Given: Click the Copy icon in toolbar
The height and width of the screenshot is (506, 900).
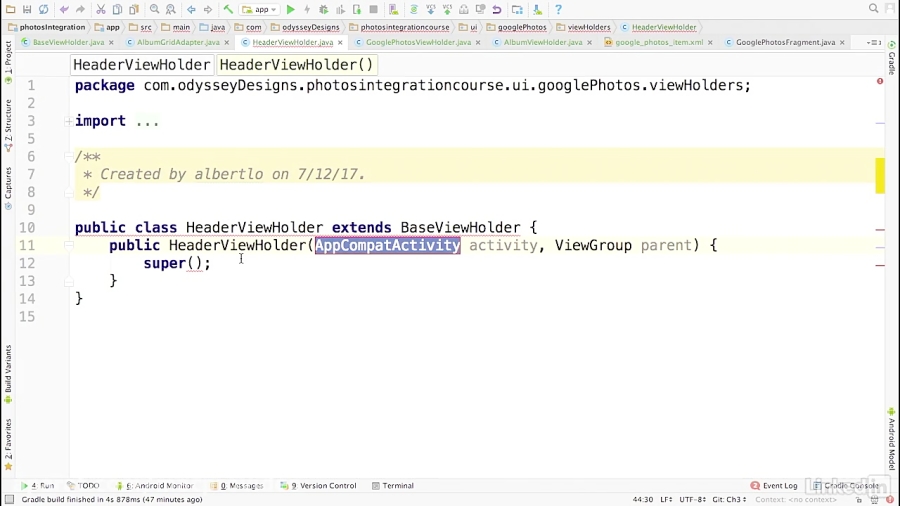Looking at the screenshot, I should pos(117,9).
